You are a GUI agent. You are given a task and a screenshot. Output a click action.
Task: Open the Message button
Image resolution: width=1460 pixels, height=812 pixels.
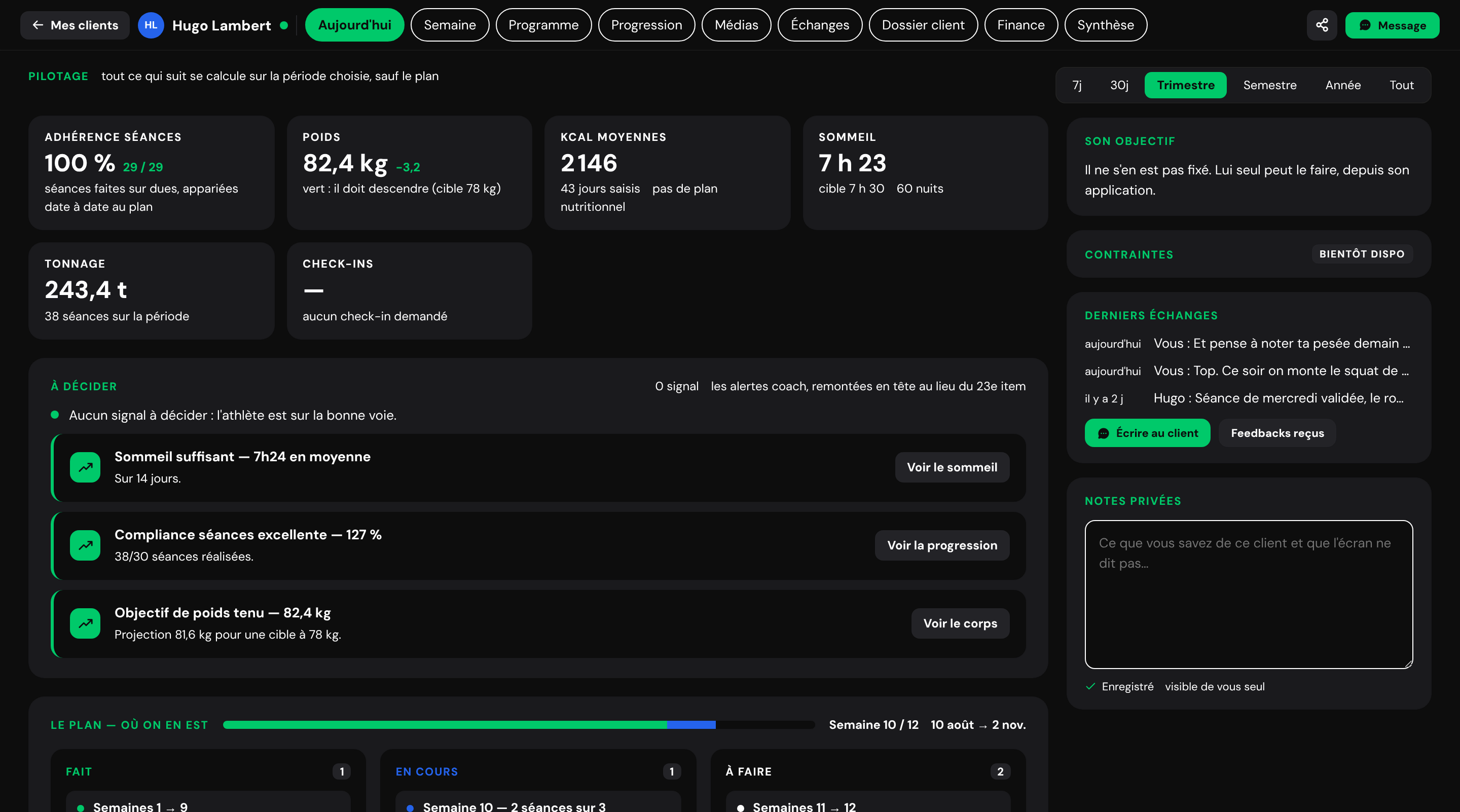click(x=1392, y=25)
